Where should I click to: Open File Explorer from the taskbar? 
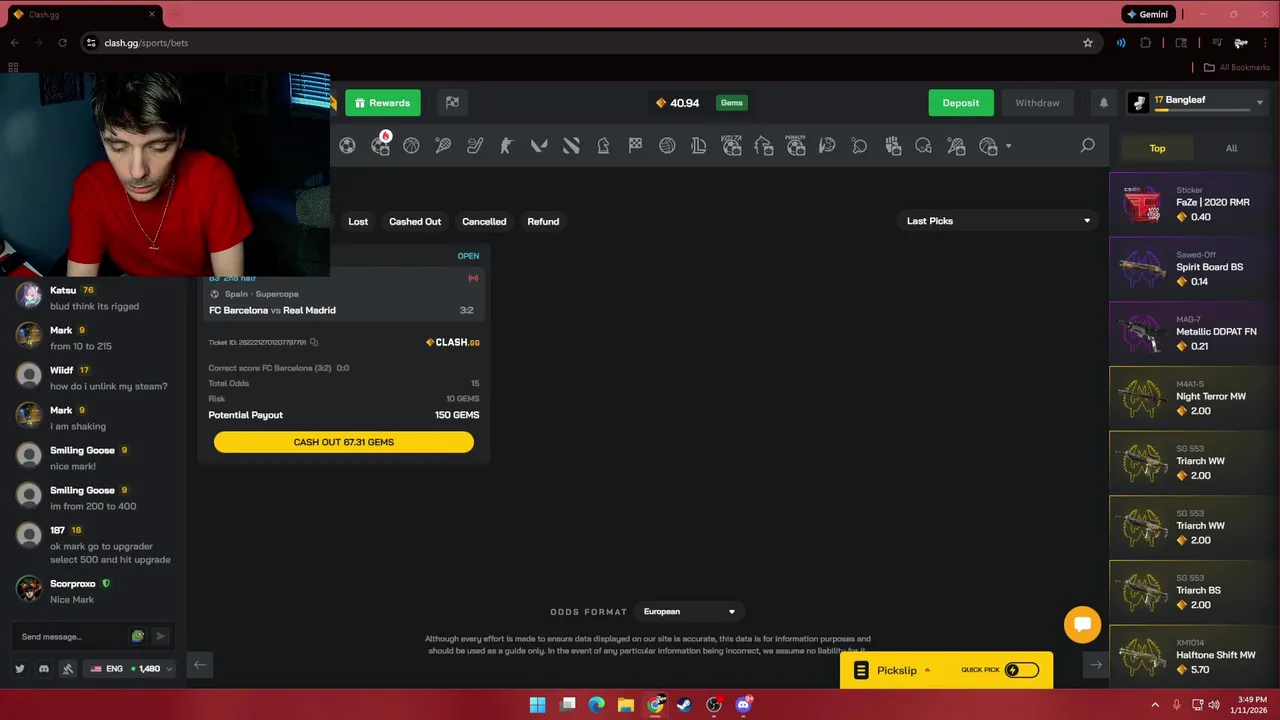coord(626,705)
